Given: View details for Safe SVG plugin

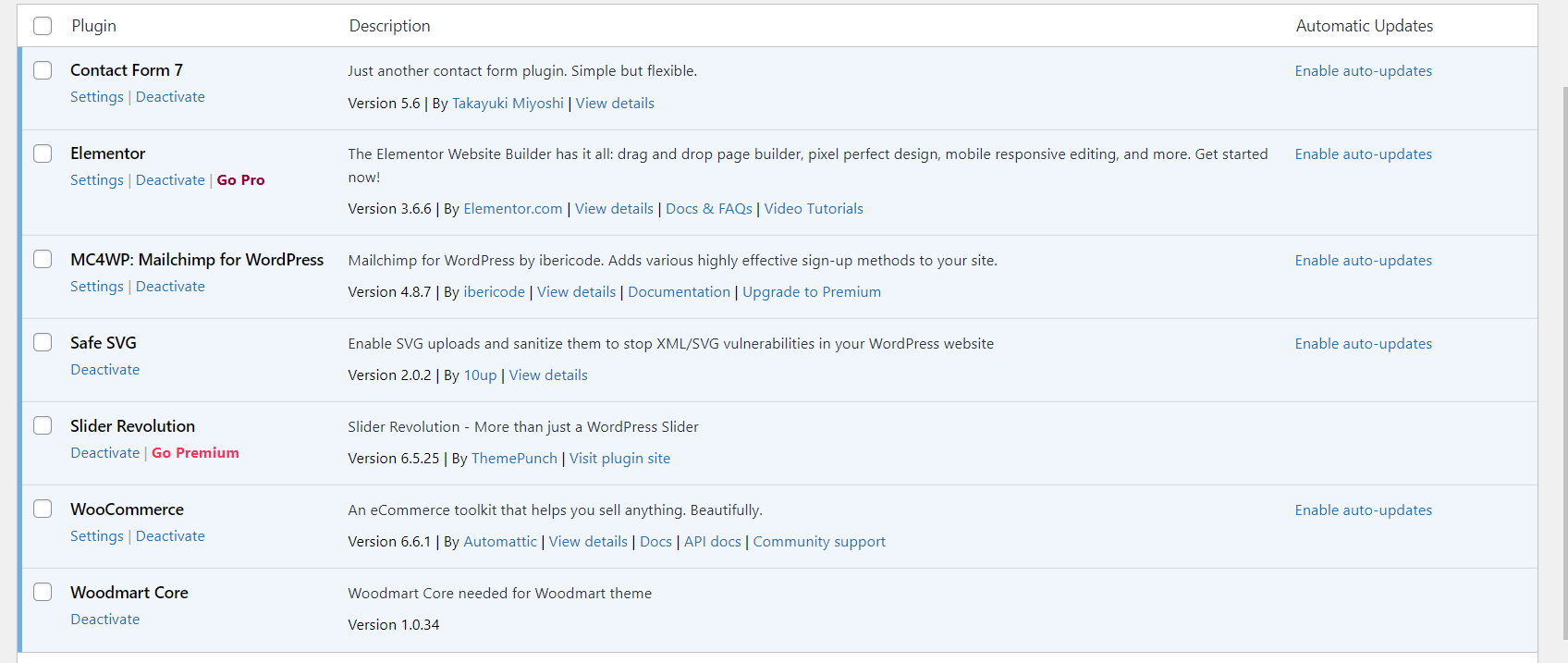Looking at the screenshot, I should pyautogui.click(x=548, y=375).
